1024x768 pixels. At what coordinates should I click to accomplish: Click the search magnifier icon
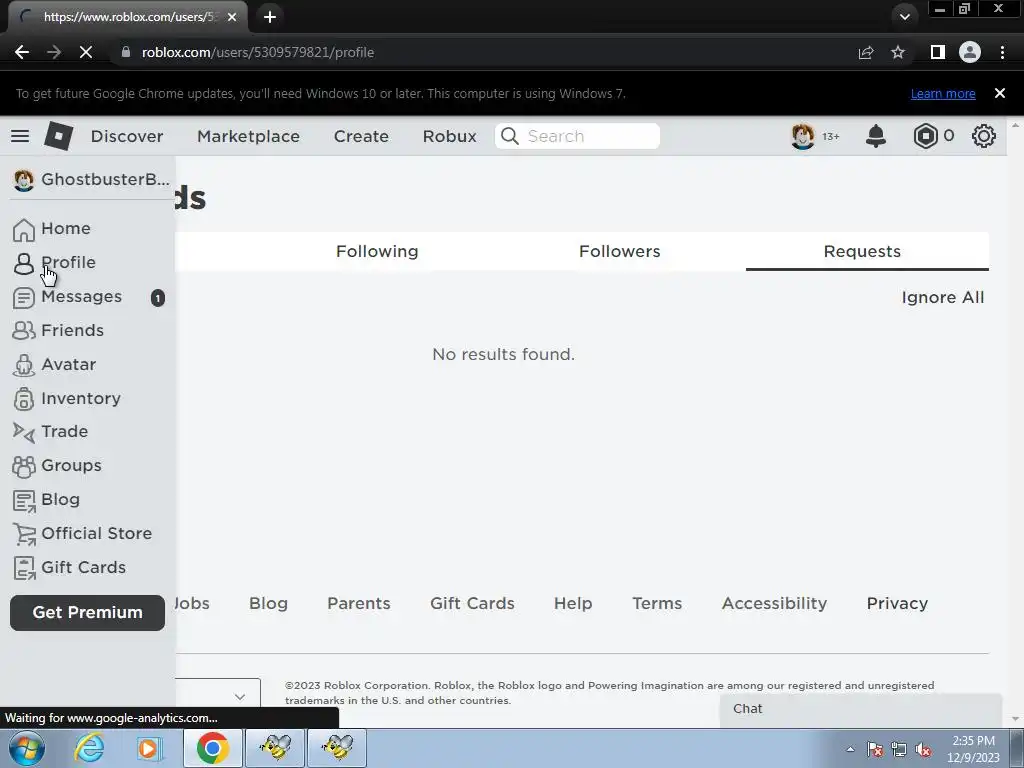click(x=509, y=136)
